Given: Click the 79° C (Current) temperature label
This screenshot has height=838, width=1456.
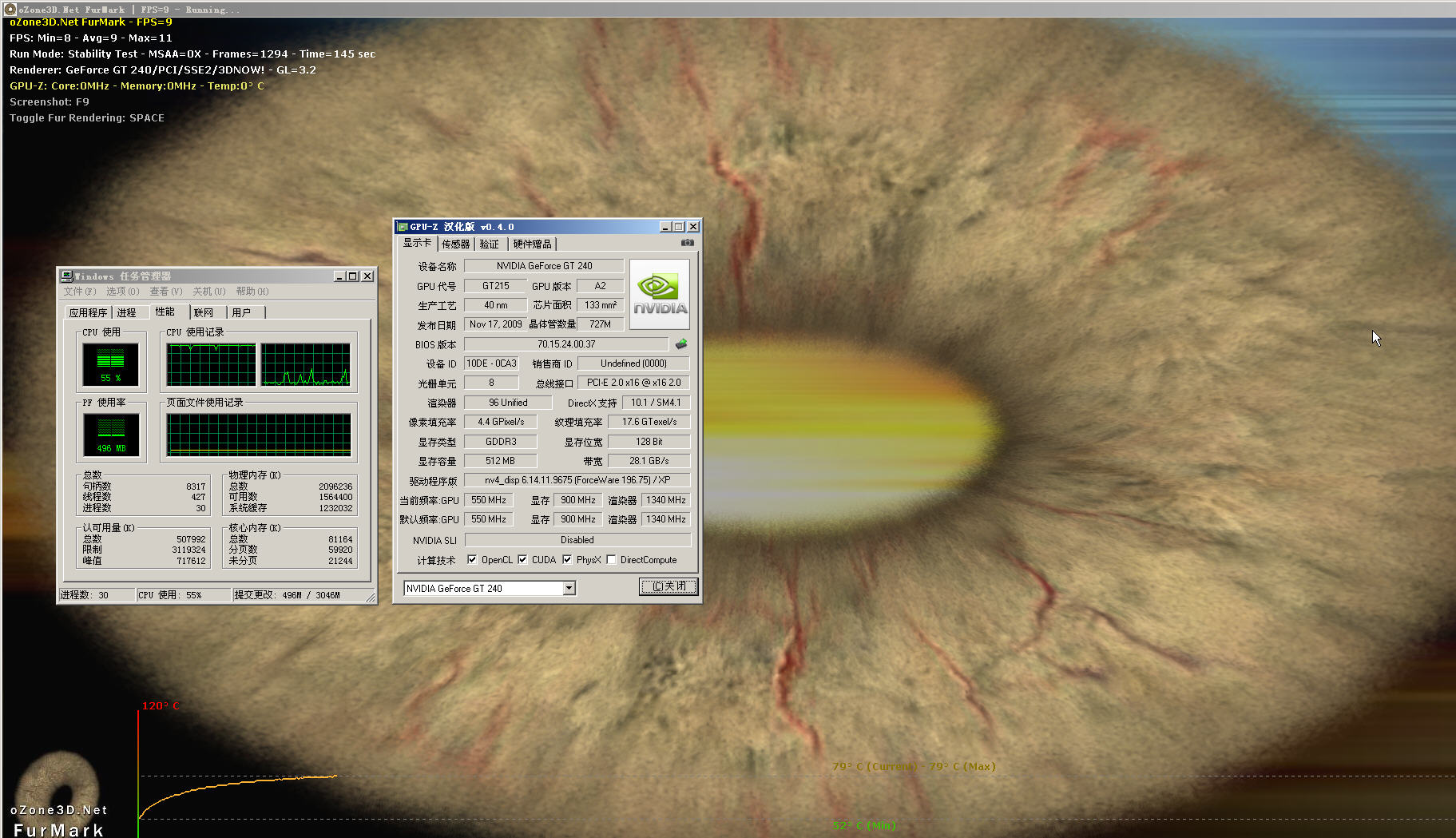Looking at the screenshot, I should point(875,766).
